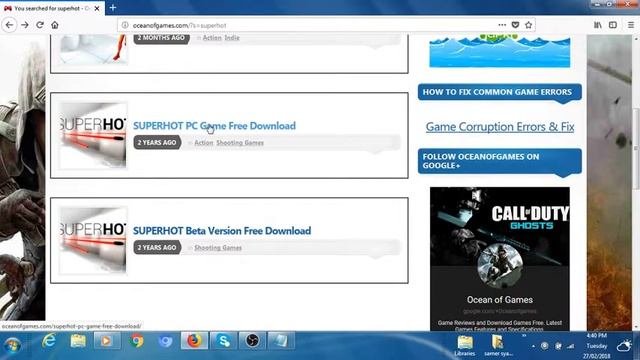640x360 pixels.
Task: Click the '2 MONTHS AGO' date badge
Action: point(161,38)
